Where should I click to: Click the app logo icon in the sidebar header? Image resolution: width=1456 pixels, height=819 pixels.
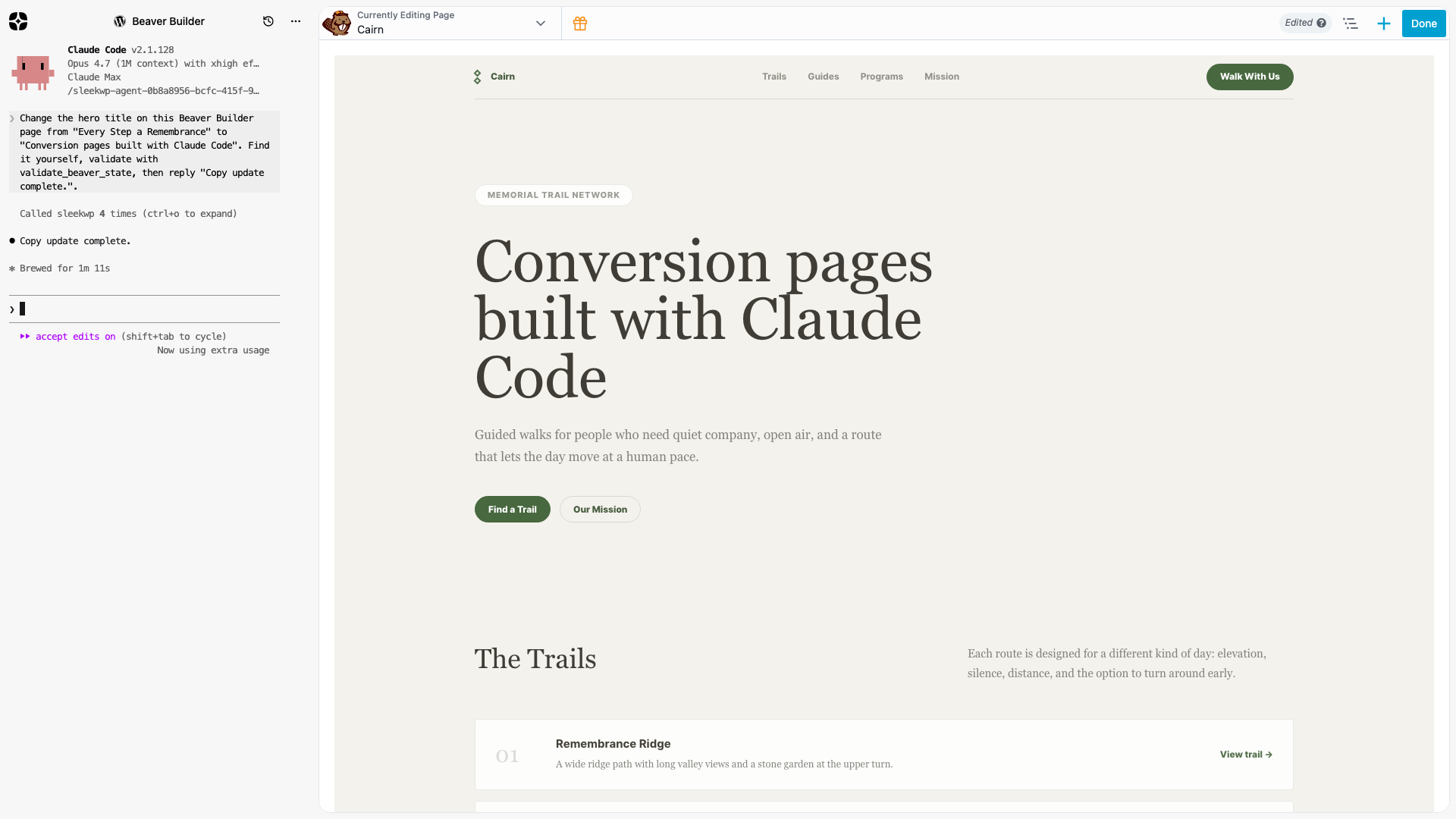[x=18, y=21]
